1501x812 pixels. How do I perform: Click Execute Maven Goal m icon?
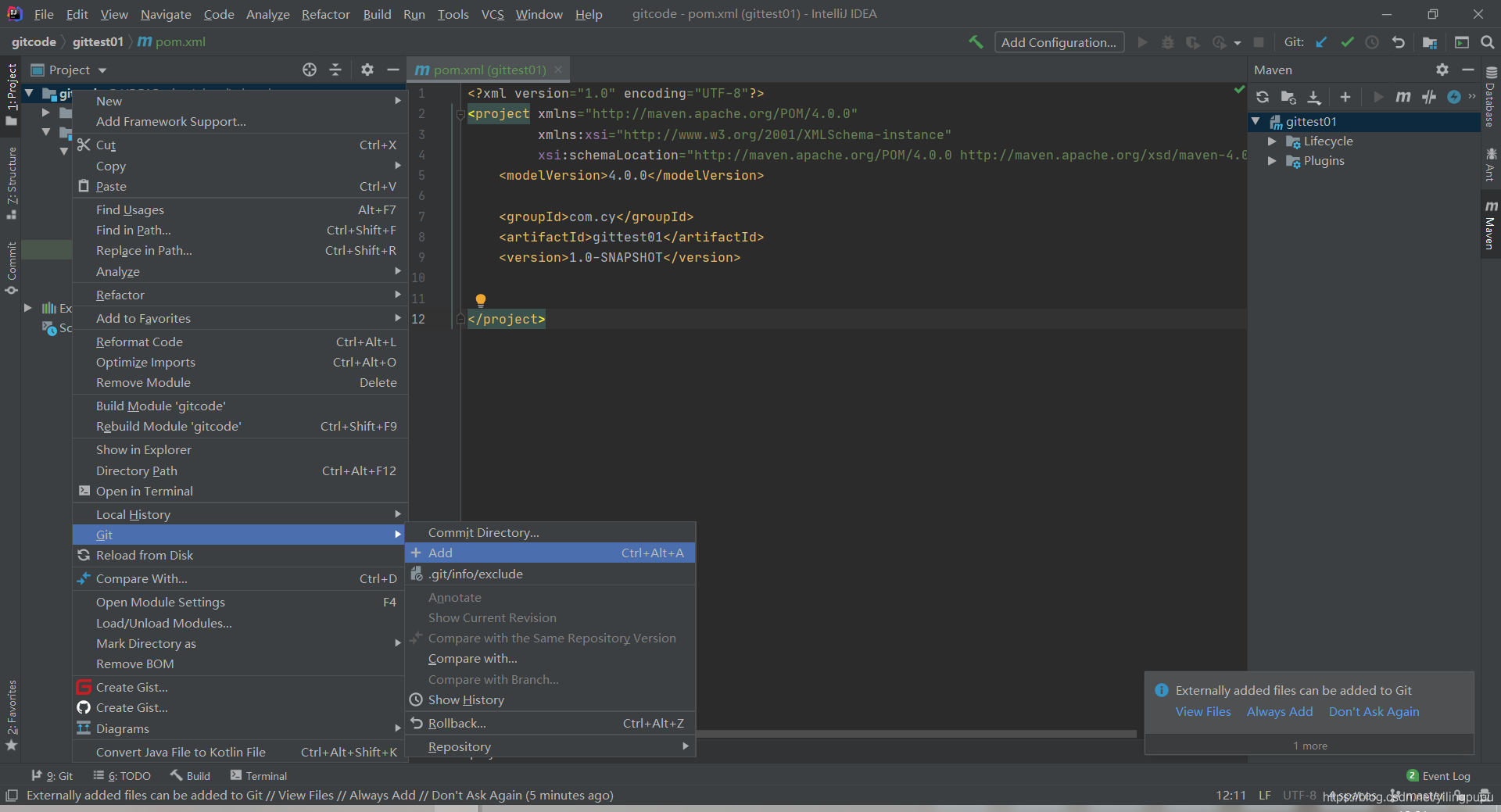tap(1403, 97)
